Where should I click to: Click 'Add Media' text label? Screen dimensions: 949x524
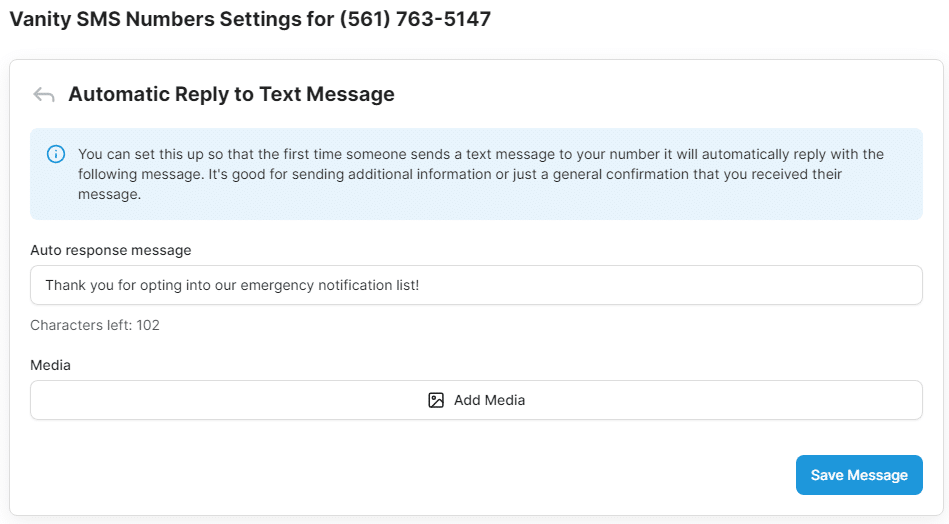pyautogui.click(x=489, y=400)
